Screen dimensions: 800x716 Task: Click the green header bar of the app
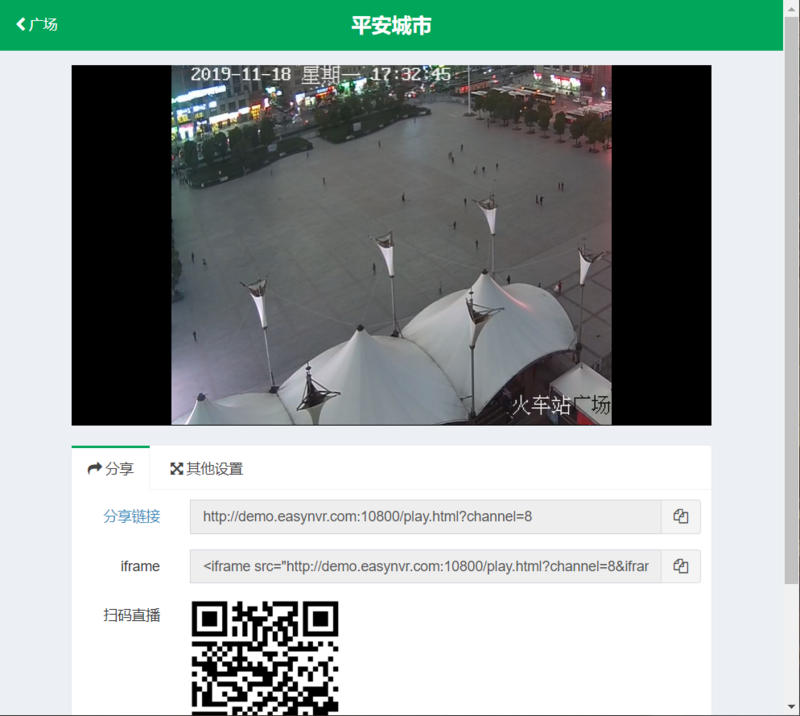tap(600, 24)
